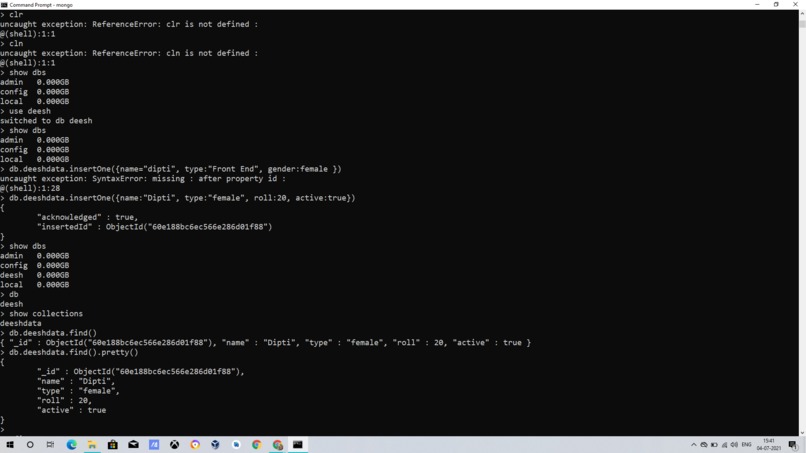Screen dimensions: 806x453
Task: Click 'deesh 0.000GB' database row
Action: (x=34, y=275)
